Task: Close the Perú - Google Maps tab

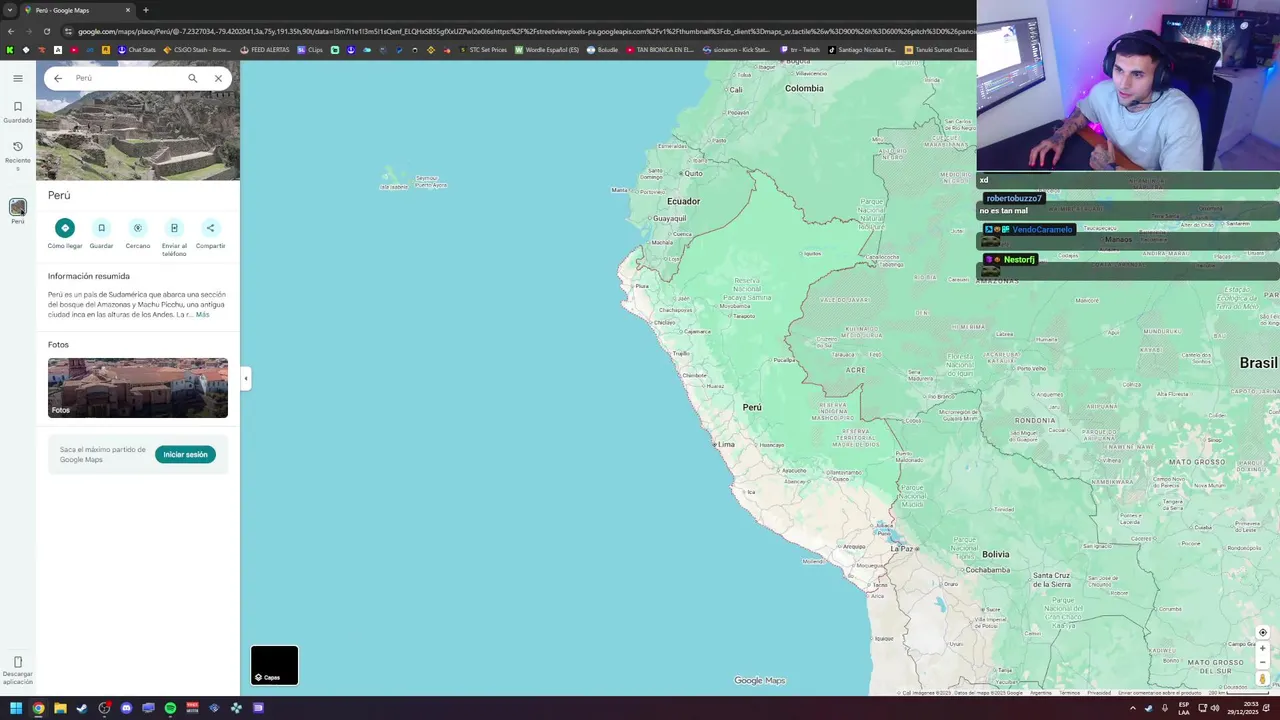Action: 128,10
